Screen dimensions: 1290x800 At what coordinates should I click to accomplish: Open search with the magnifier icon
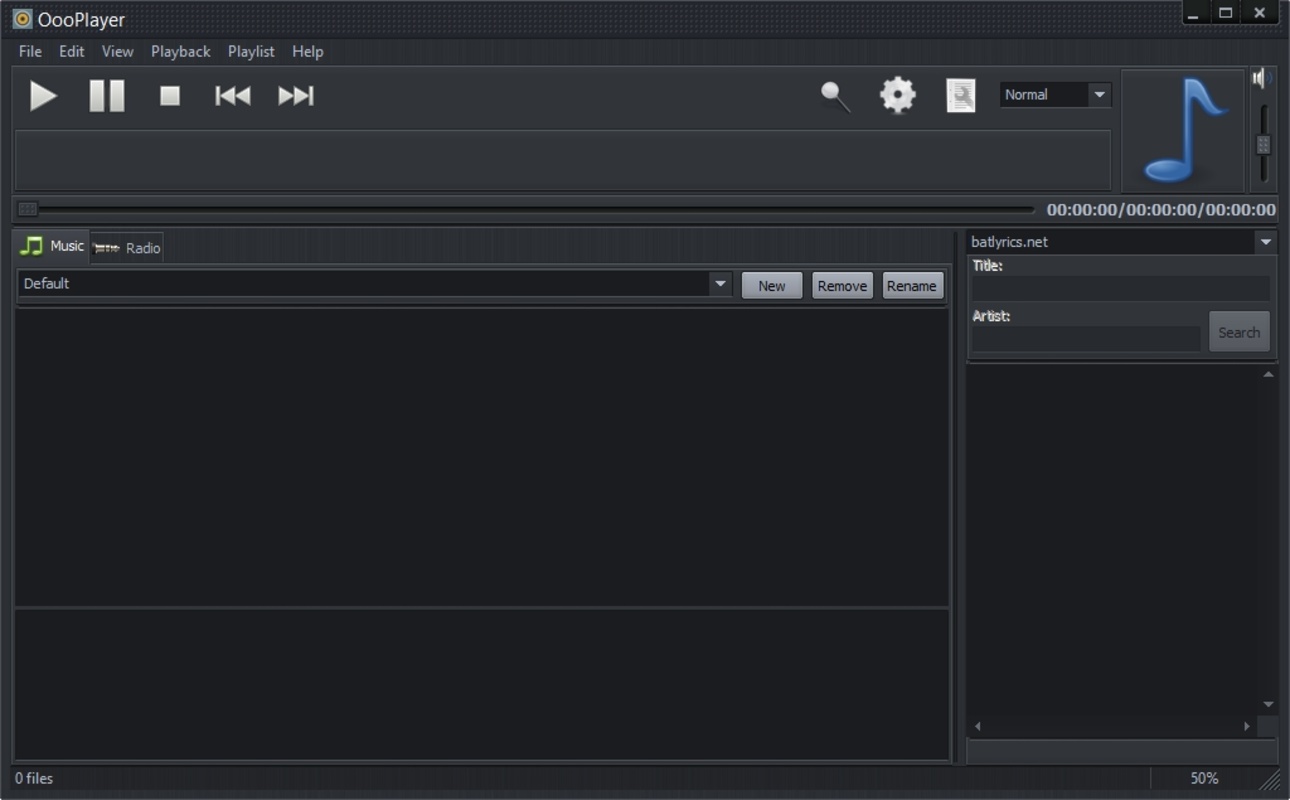[x=835, y=96]
